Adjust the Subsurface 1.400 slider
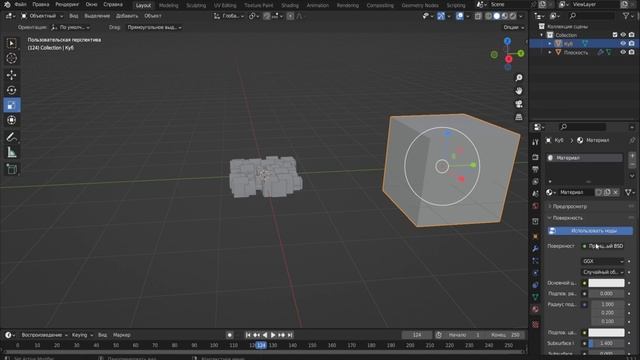Image resolution: width=640 pixels, height=360 pixels. (606, 343)
